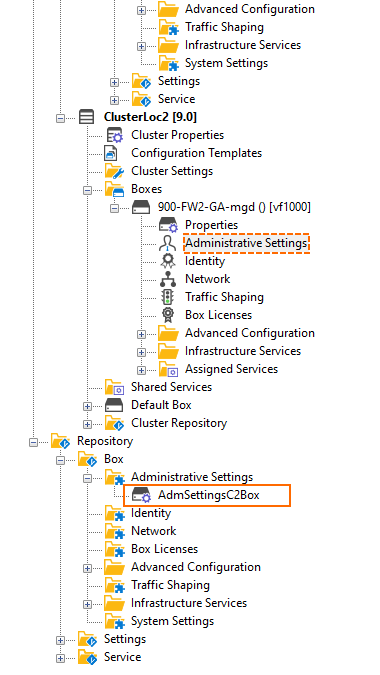Select 'Administrative Settings' under 900-FW2-GA-mgd

(246, 243)
